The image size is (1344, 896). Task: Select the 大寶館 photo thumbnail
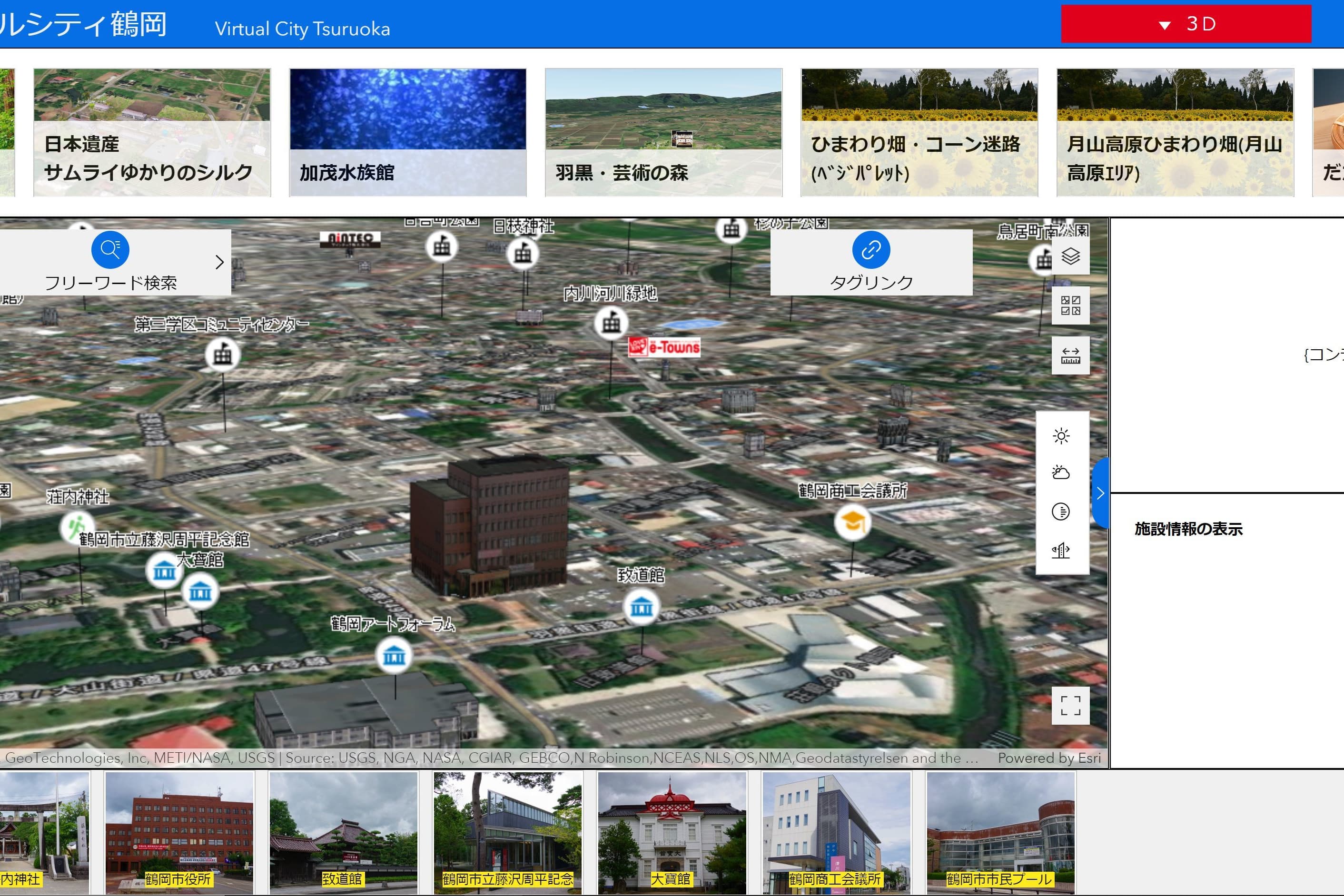click(x=672, y=833)
